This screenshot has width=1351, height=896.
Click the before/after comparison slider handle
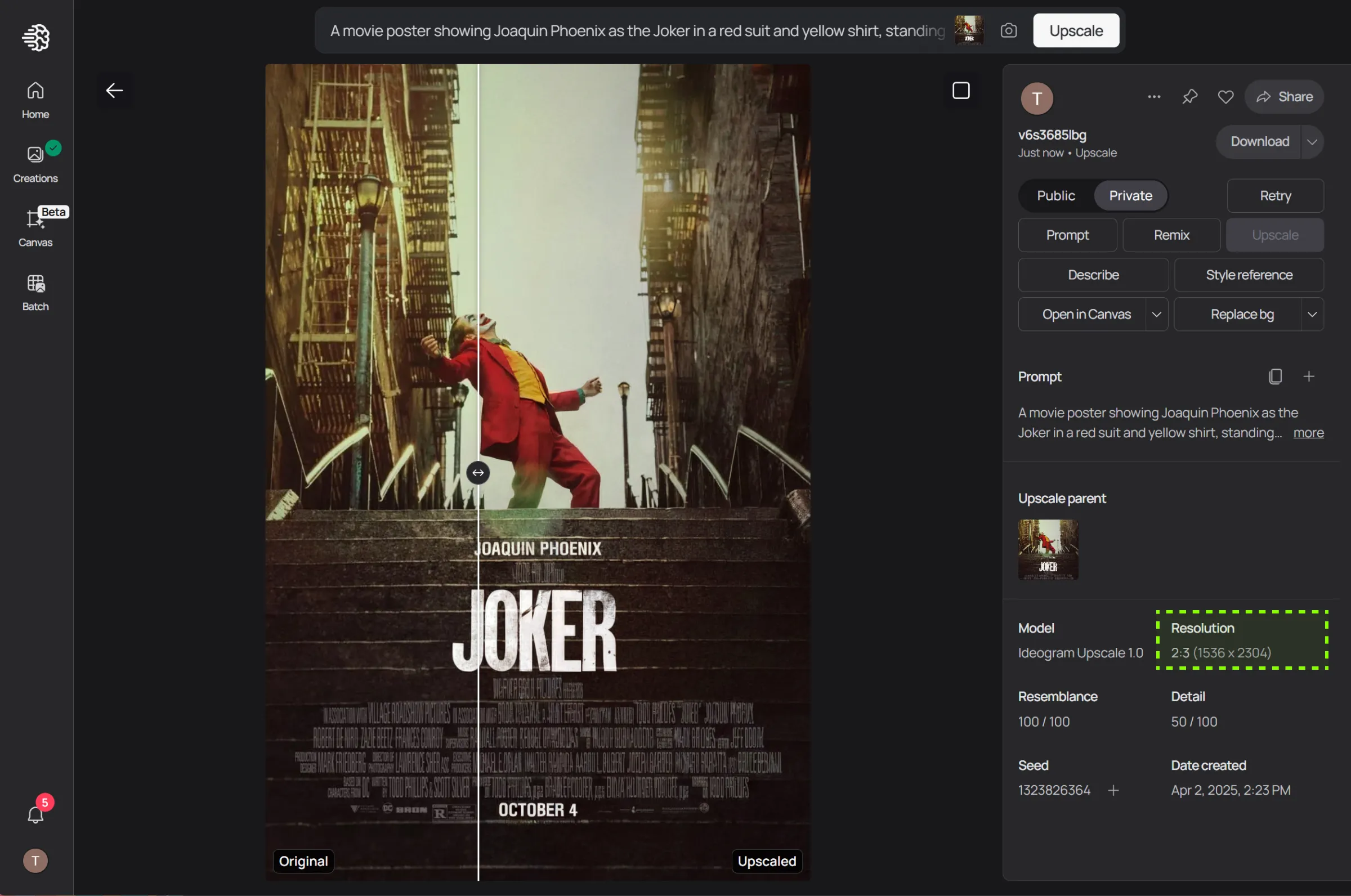click(478, 473)
